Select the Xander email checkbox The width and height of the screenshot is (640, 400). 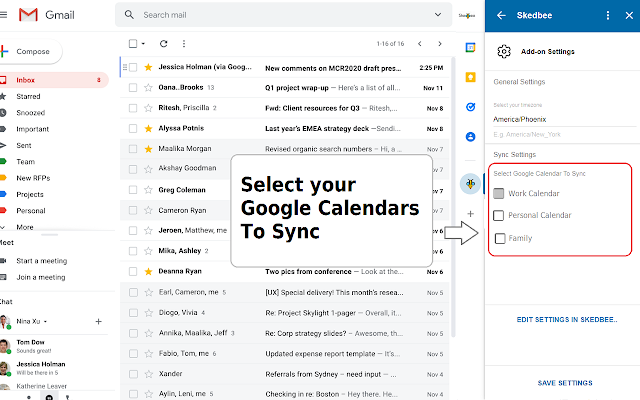(133, 374)
